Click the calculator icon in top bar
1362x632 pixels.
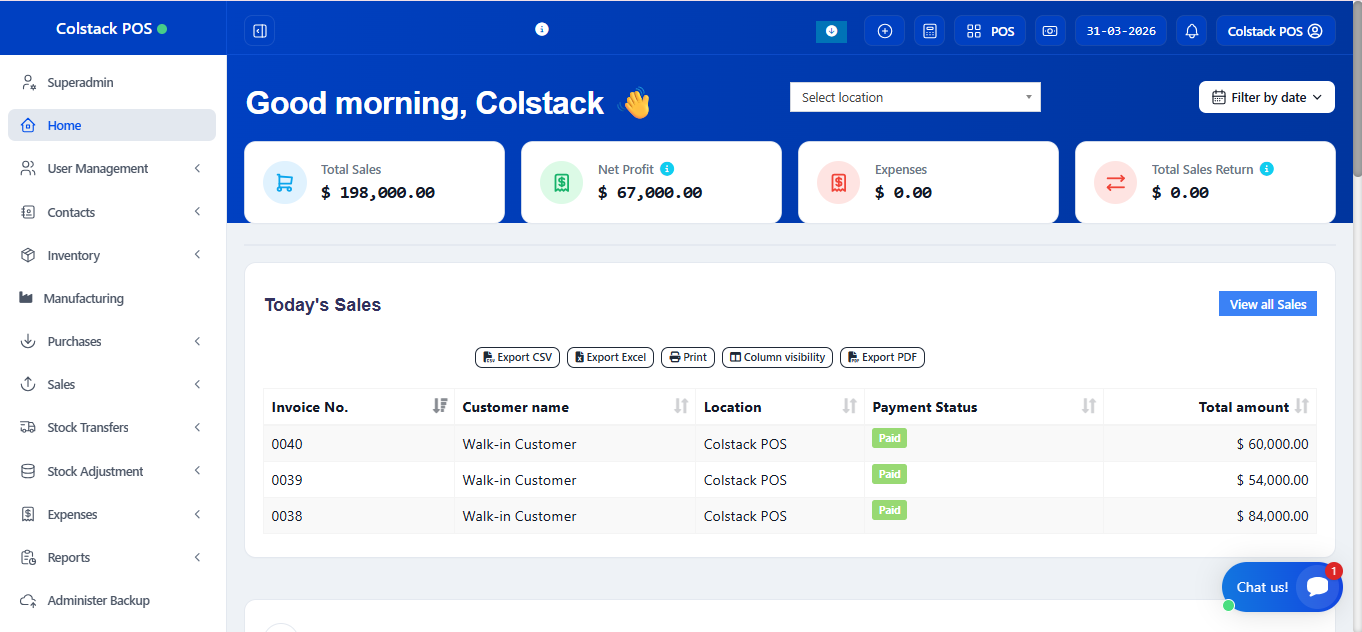tap(929, 31)
